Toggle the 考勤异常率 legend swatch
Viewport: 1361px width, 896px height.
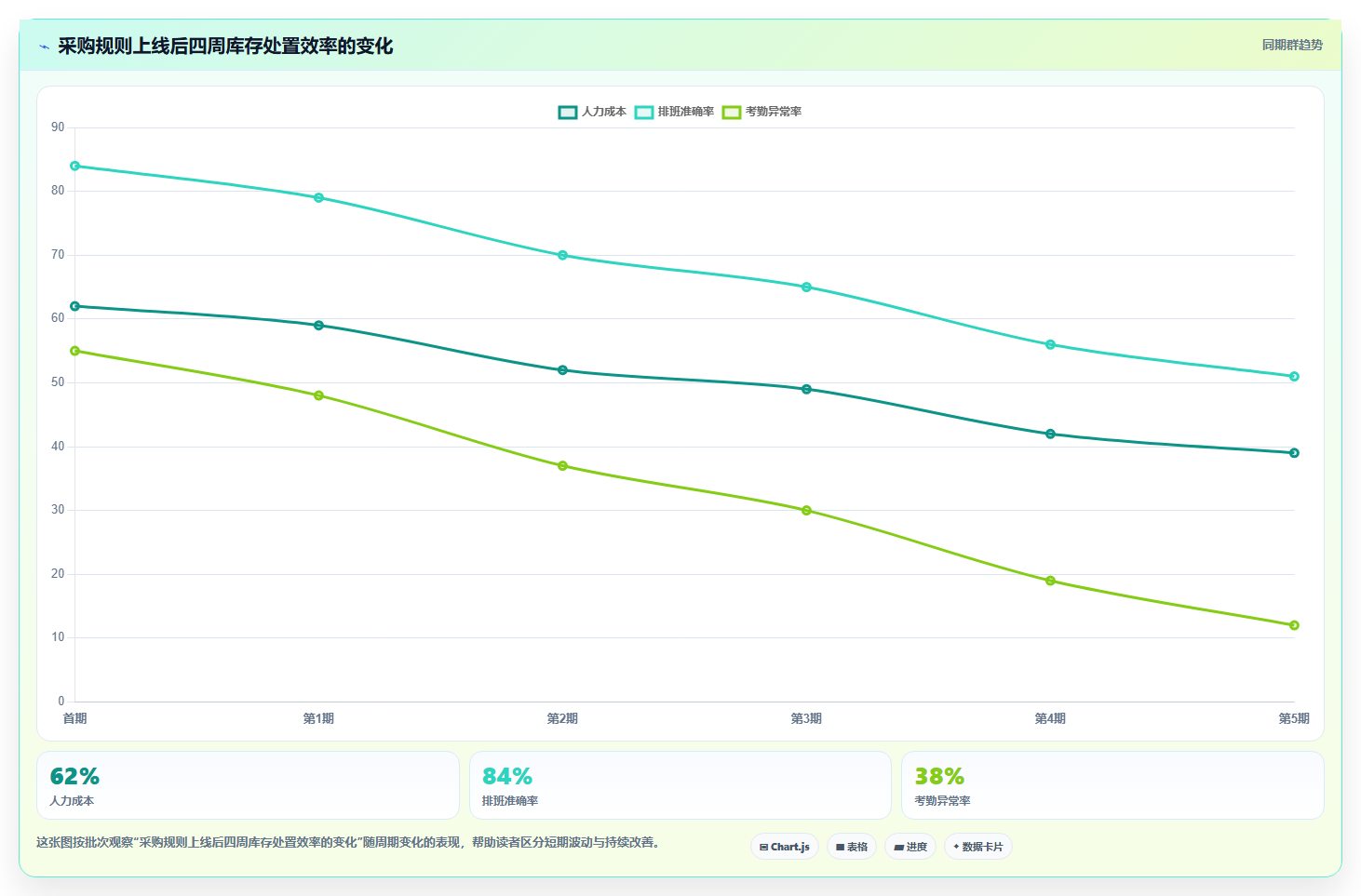click(x=732, y=113)
